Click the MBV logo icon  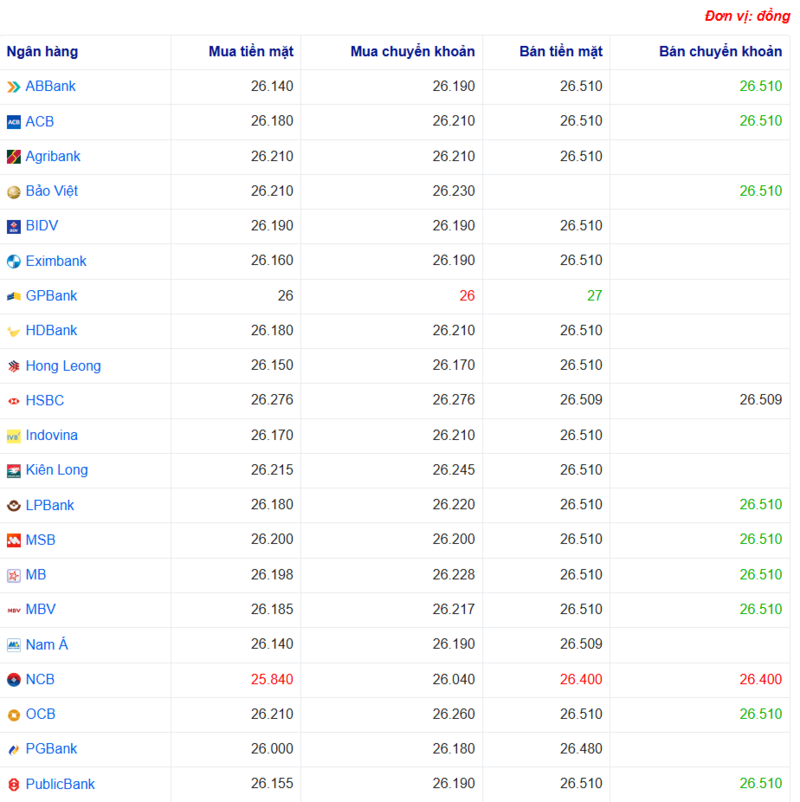[14, 610]
